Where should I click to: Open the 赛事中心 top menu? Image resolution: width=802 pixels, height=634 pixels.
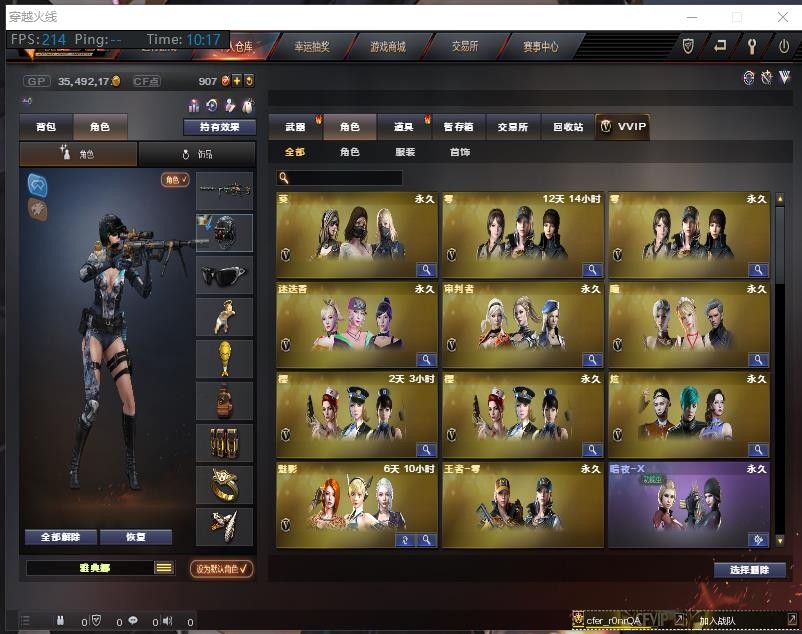pyautogui.click(x=541, y=47)
